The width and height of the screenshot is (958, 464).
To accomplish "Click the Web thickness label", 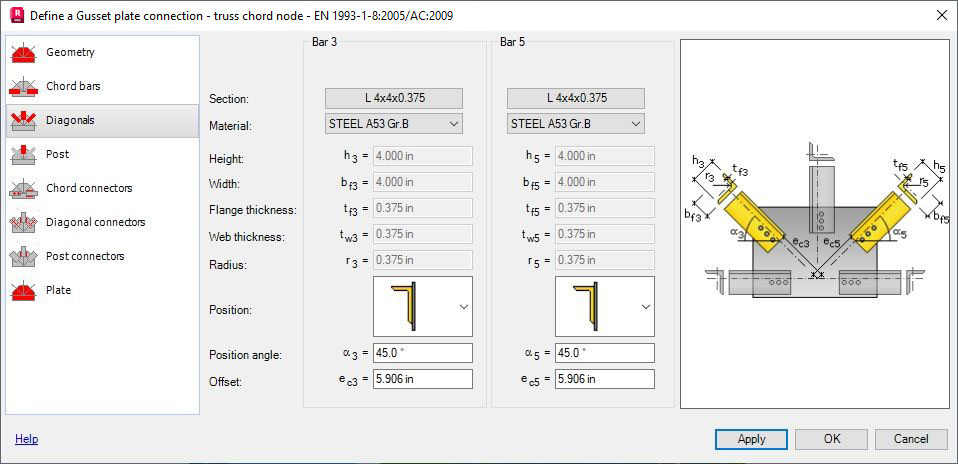I will pyautogui.click(x=247, y=237).
